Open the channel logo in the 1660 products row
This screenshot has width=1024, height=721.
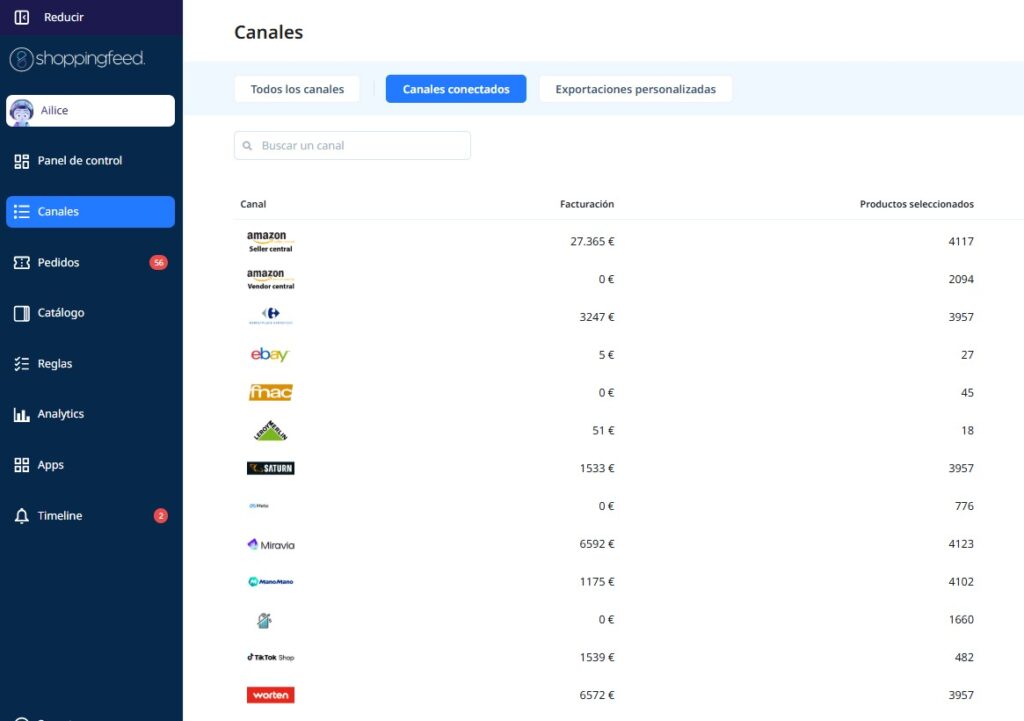tap(264, 620)
